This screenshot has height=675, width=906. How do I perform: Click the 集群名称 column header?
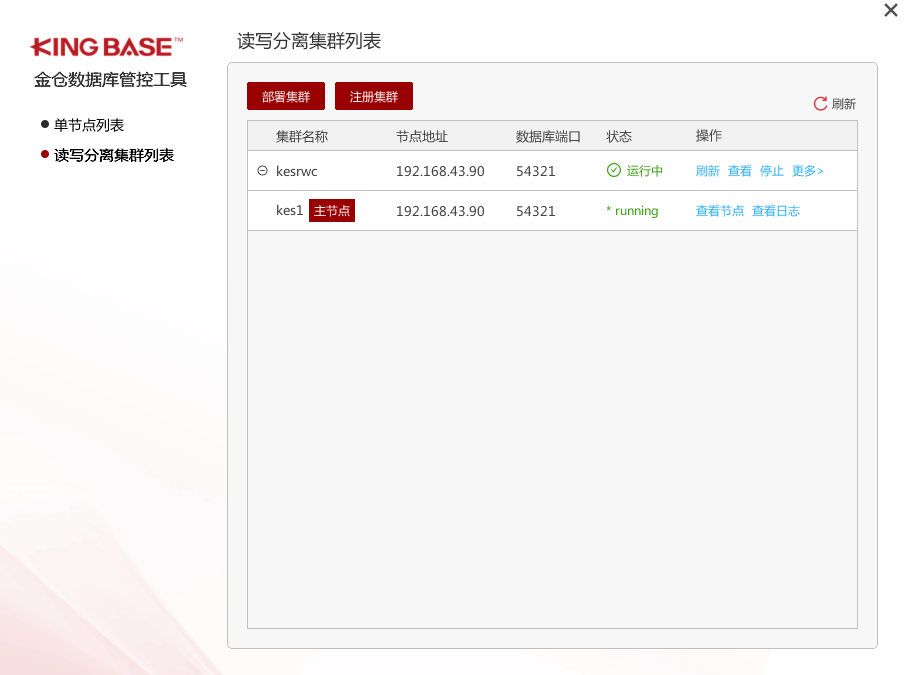tap(303, 136)
